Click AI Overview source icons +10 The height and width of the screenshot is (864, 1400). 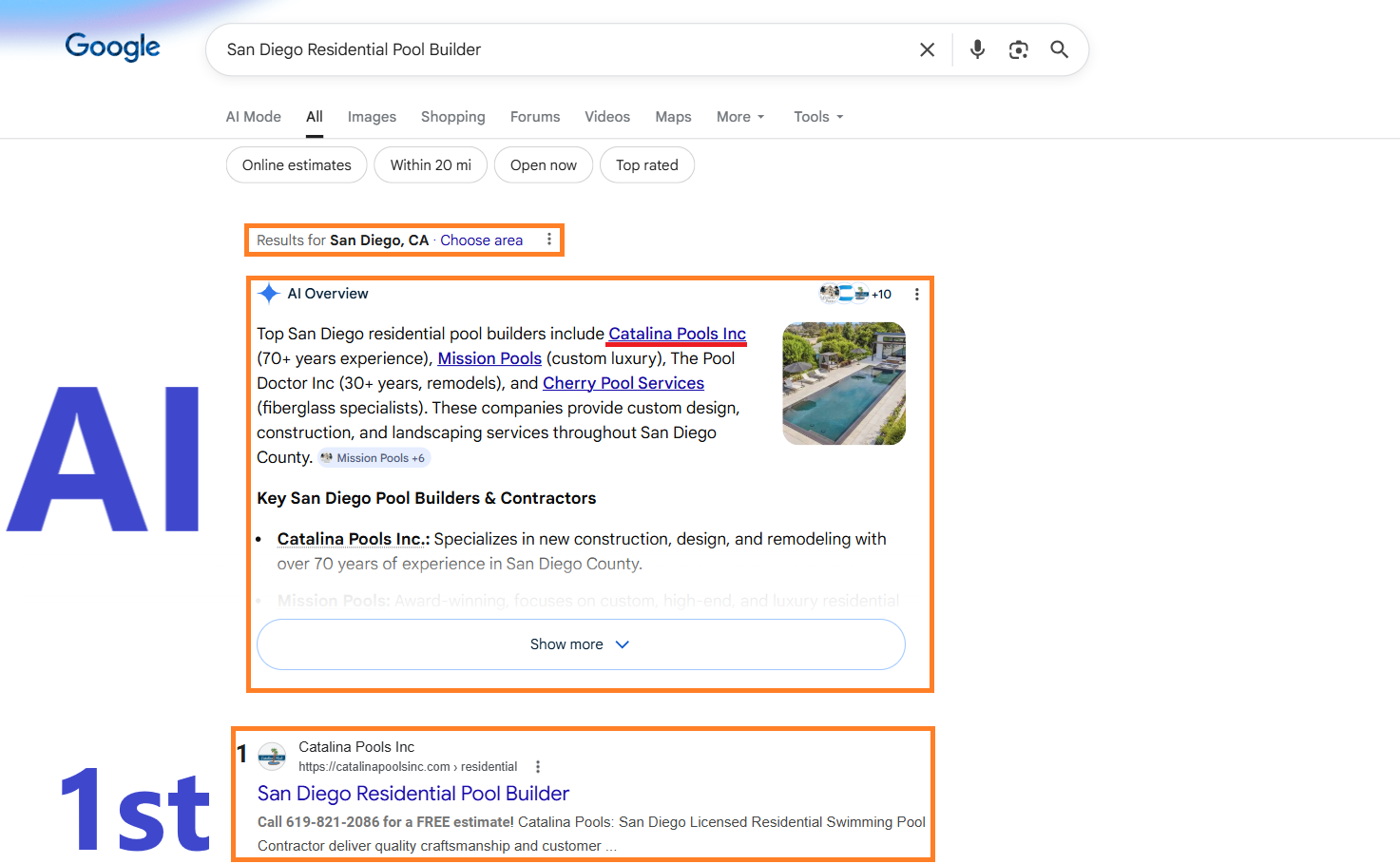coord(855,294)
